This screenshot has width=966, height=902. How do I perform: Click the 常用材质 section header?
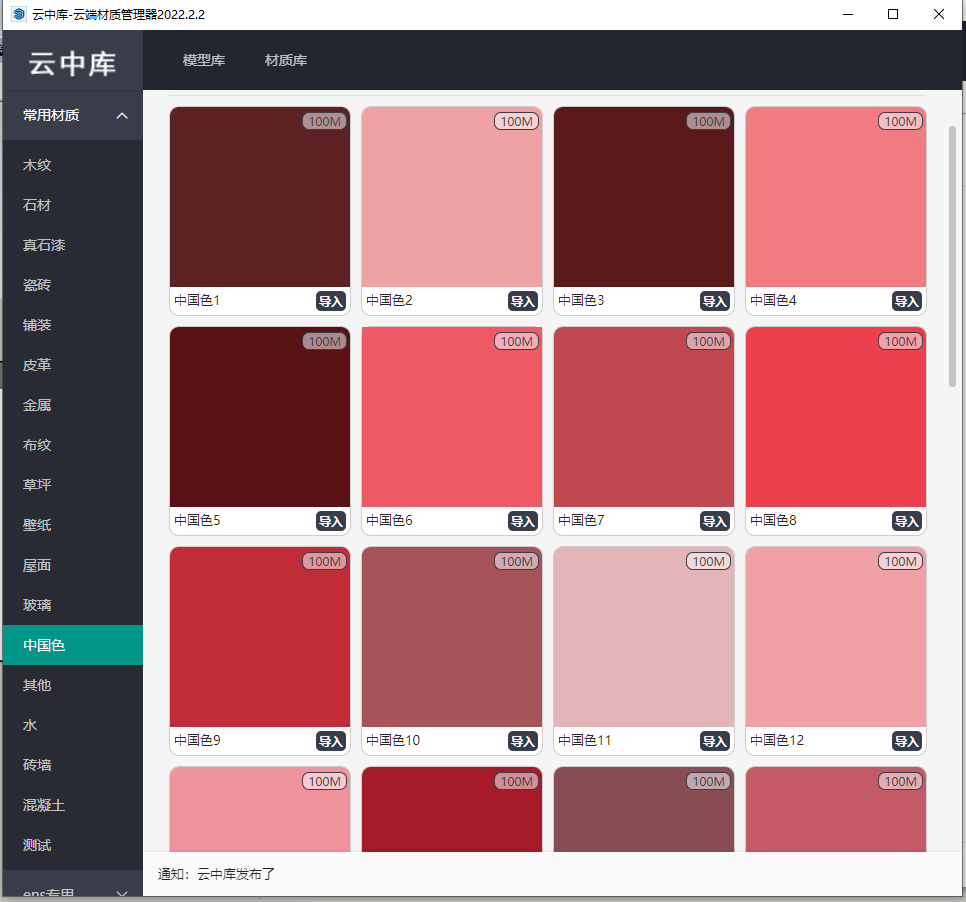coord(73,115)
